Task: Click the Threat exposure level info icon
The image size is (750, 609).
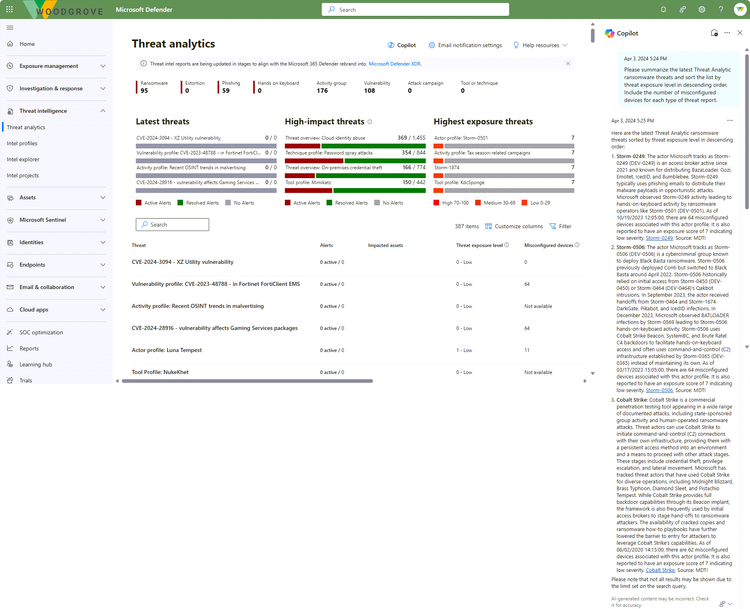Action: (x=507, y=245)
